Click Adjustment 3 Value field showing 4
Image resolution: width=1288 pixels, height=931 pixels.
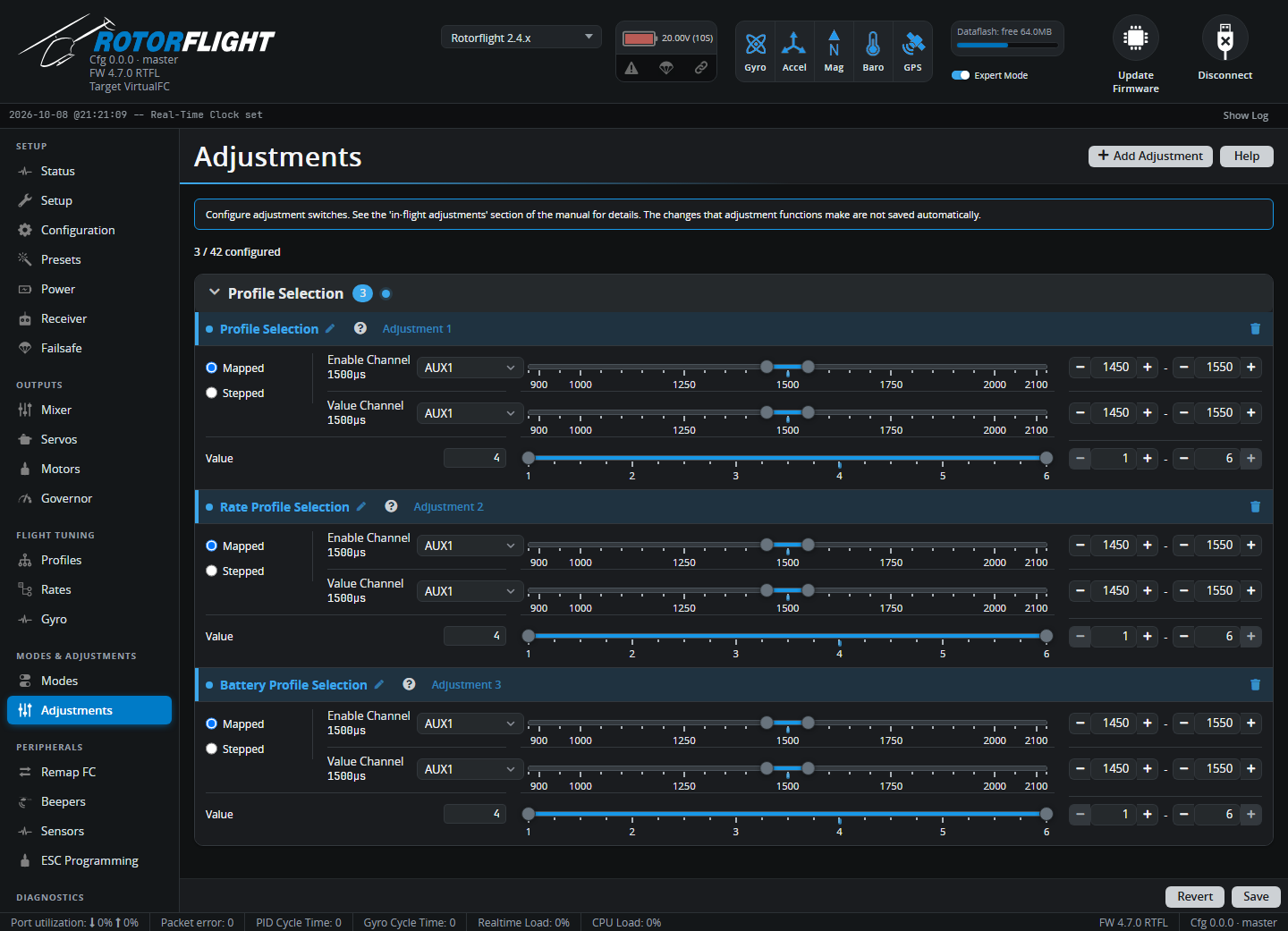[475, 813]
